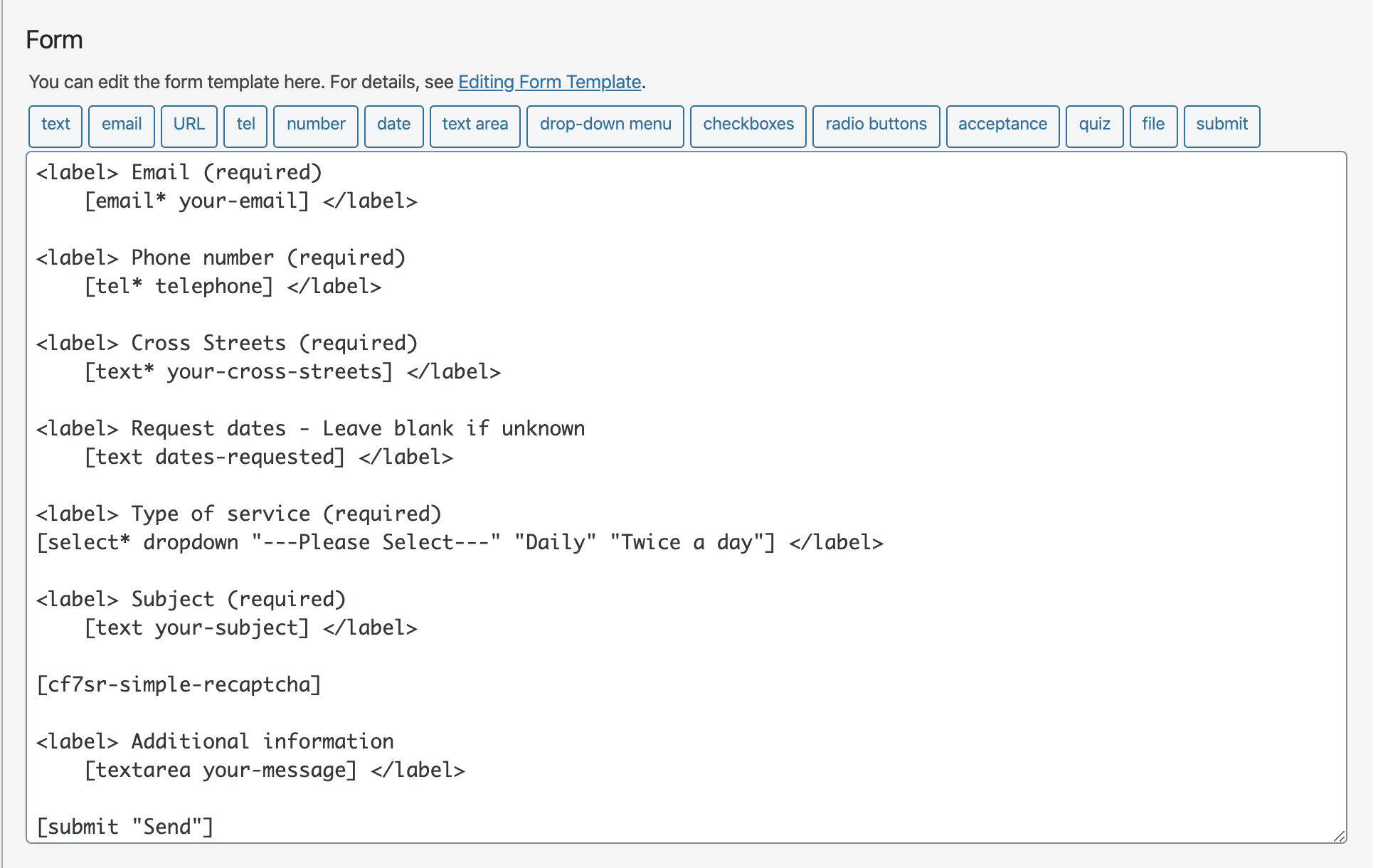This screenshot has width=1373, height=868.
Task: Click the email* your-email tag text
Action: click(197, 201)
